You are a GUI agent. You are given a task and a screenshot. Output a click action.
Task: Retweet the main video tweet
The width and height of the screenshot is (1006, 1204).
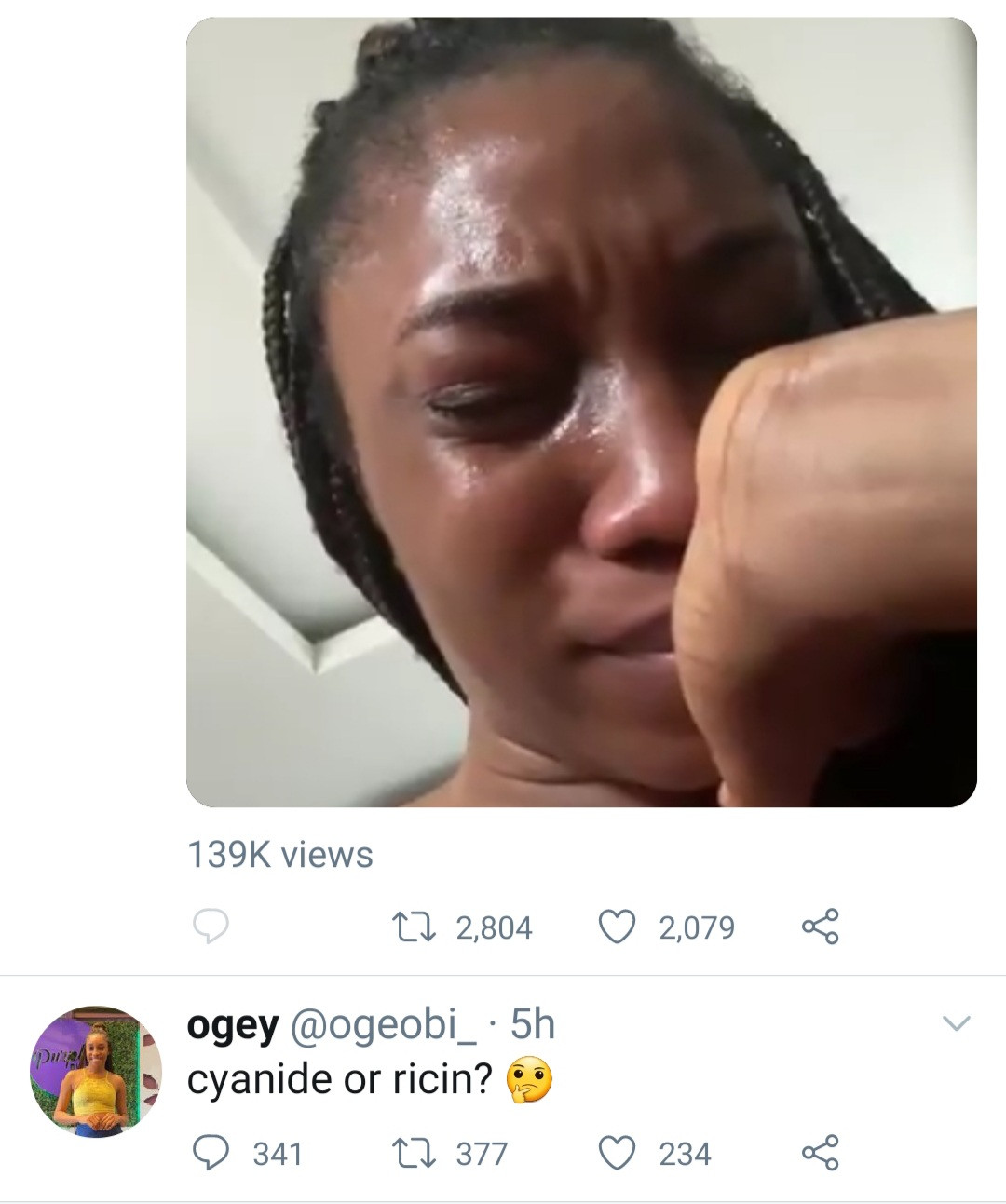[405, 927]
